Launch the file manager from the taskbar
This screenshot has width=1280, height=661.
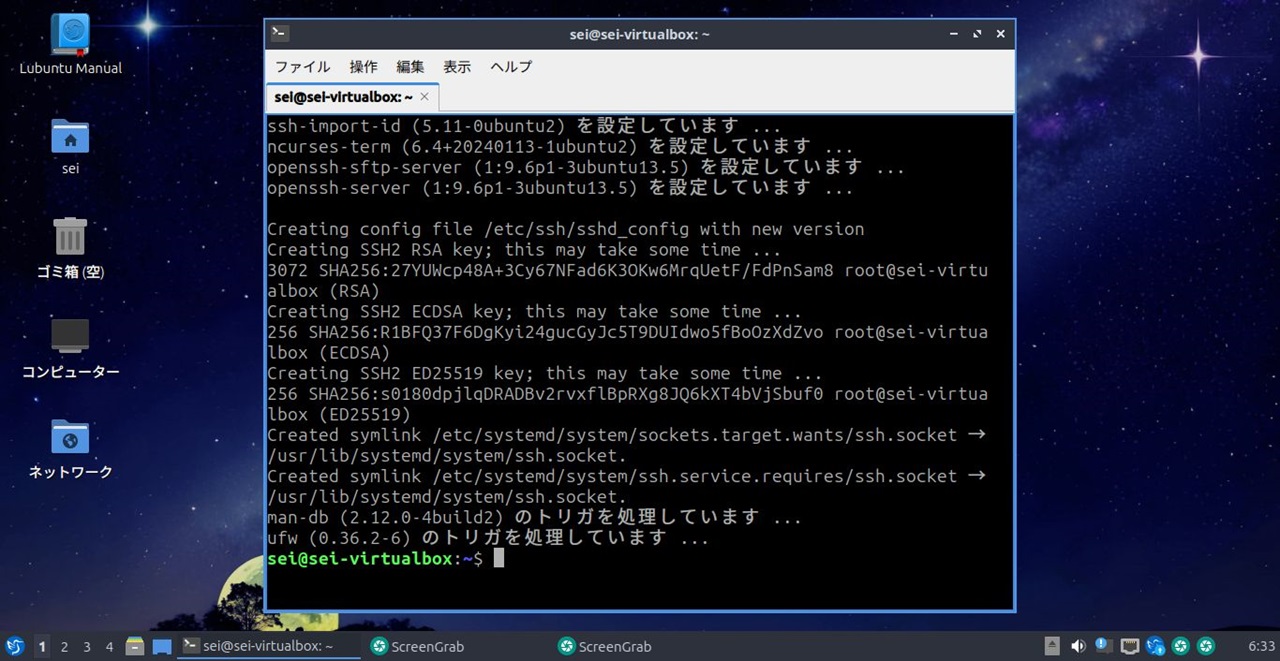[x=136, y=647]
